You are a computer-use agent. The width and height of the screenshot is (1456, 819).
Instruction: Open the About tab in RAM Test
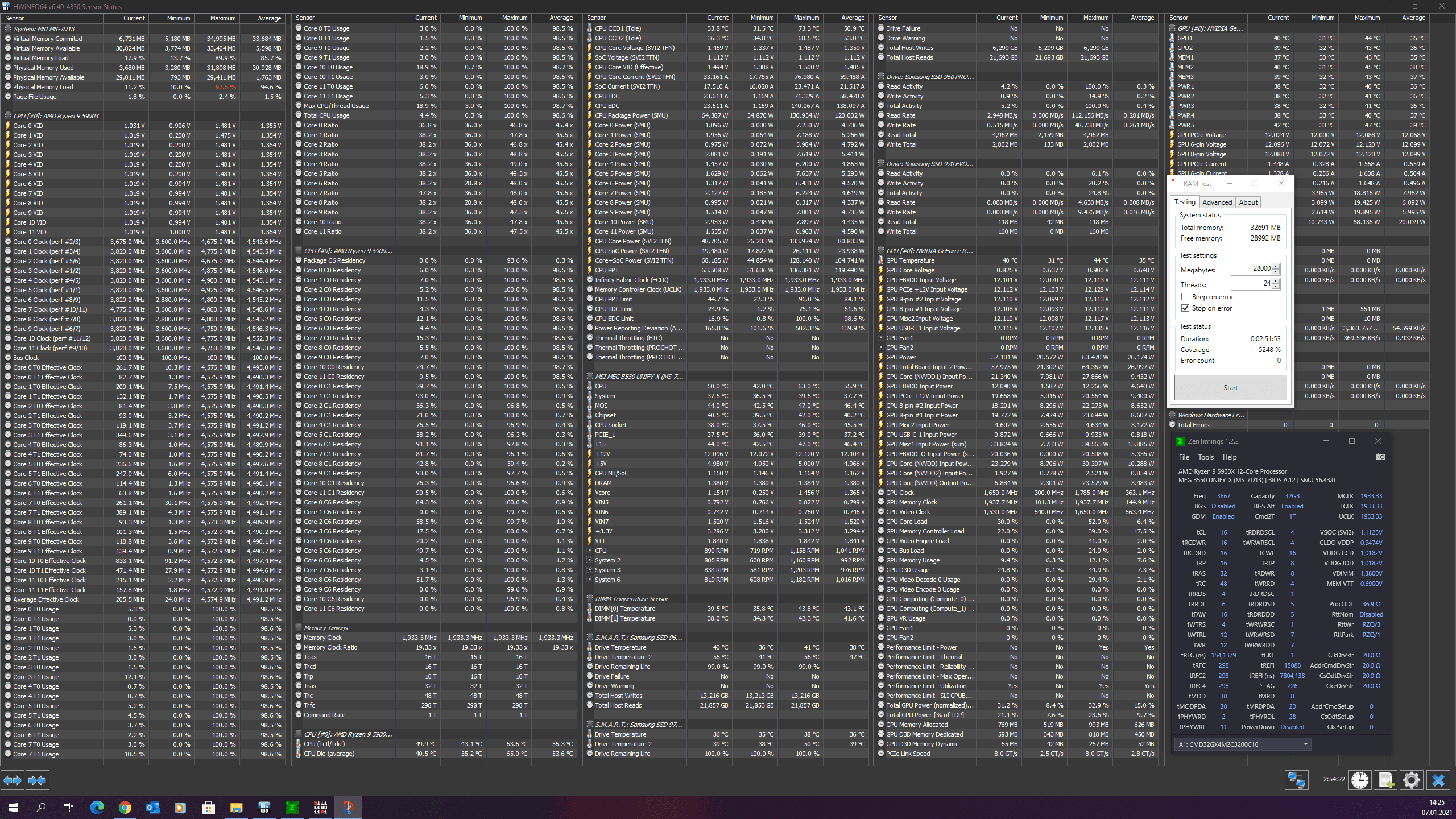point(1248,202)
